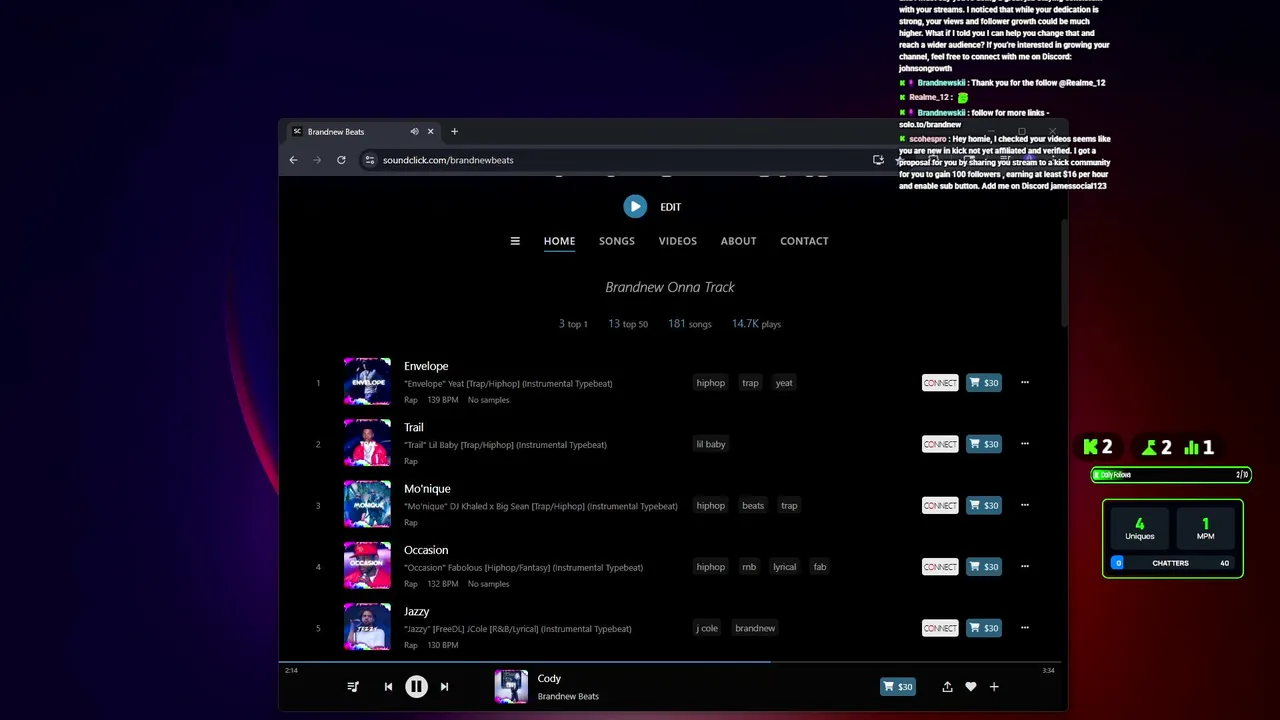Buy Occasion with the $30 cart button
Screen dimensions: 1280x720
coord(984,567)
